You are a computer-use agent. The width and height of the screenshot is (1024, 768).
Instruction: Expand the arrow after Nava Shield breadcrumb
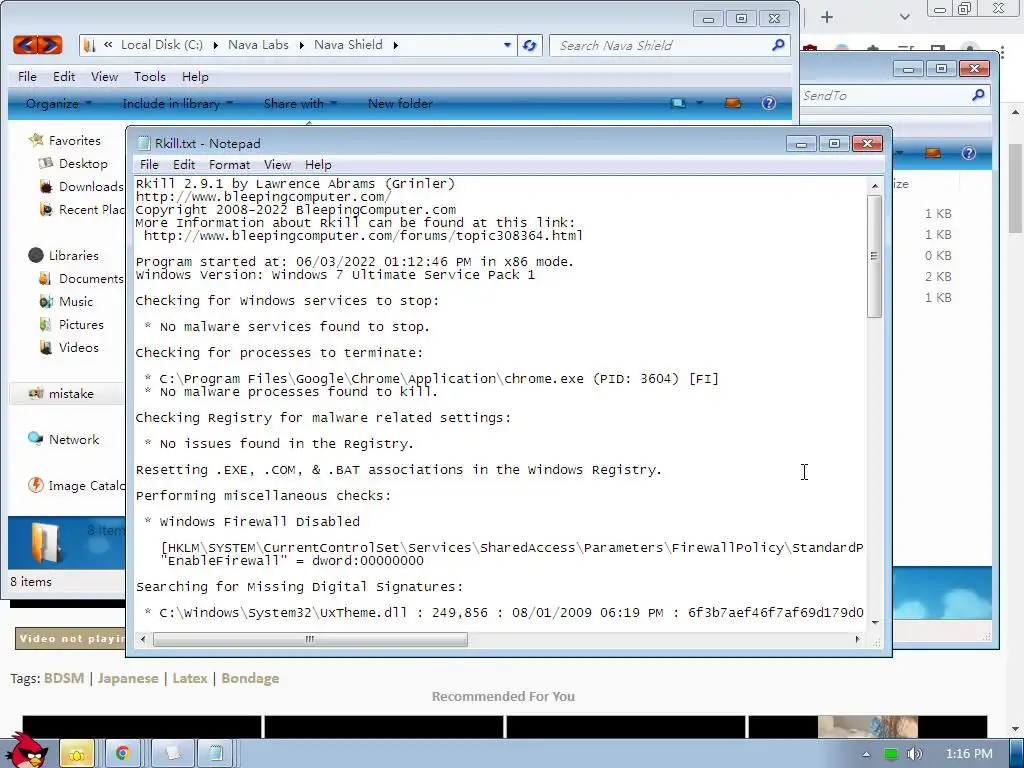395,45
